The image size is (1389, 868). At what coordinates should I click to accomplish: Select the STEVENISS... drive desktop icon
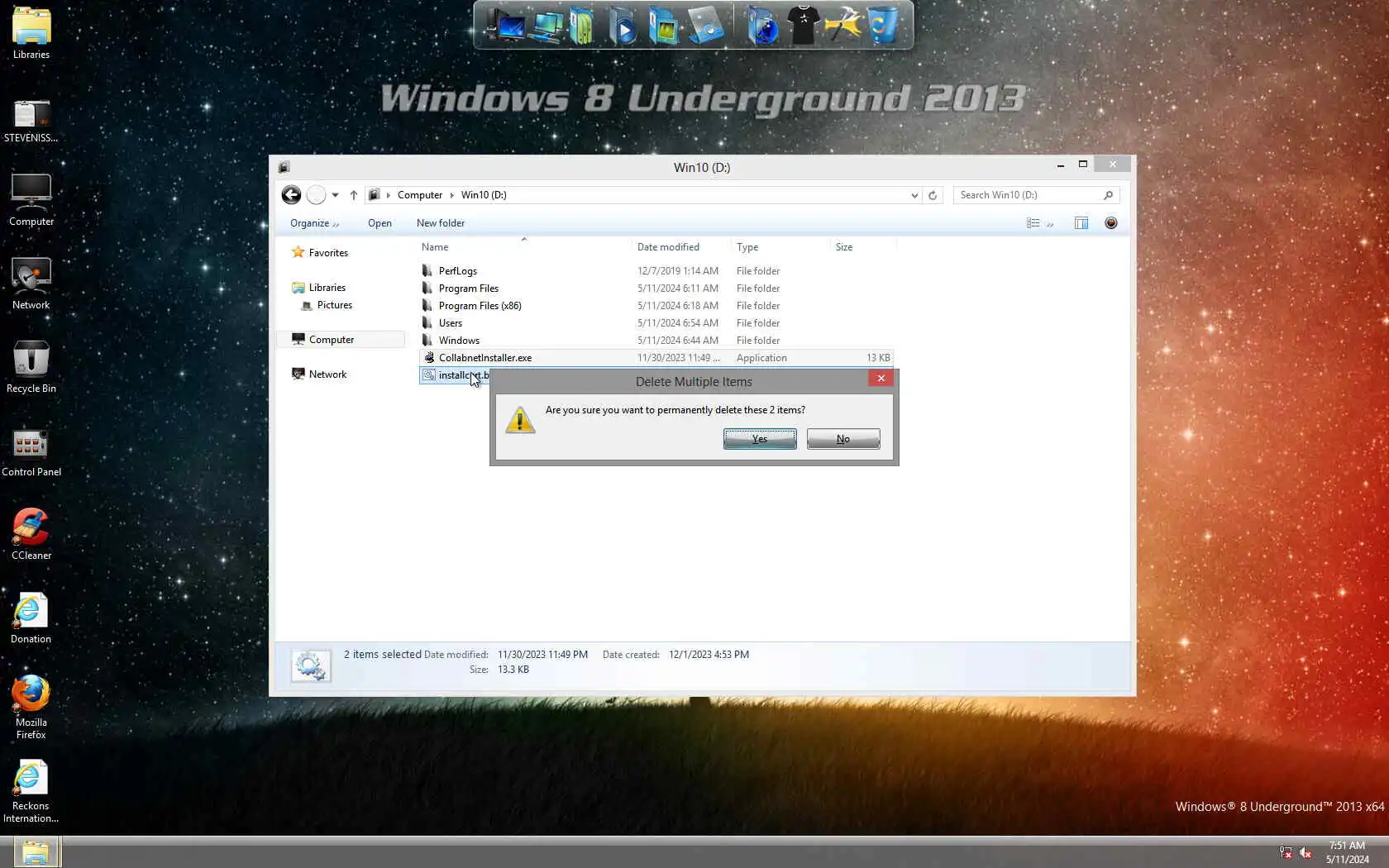click(31, 121)
